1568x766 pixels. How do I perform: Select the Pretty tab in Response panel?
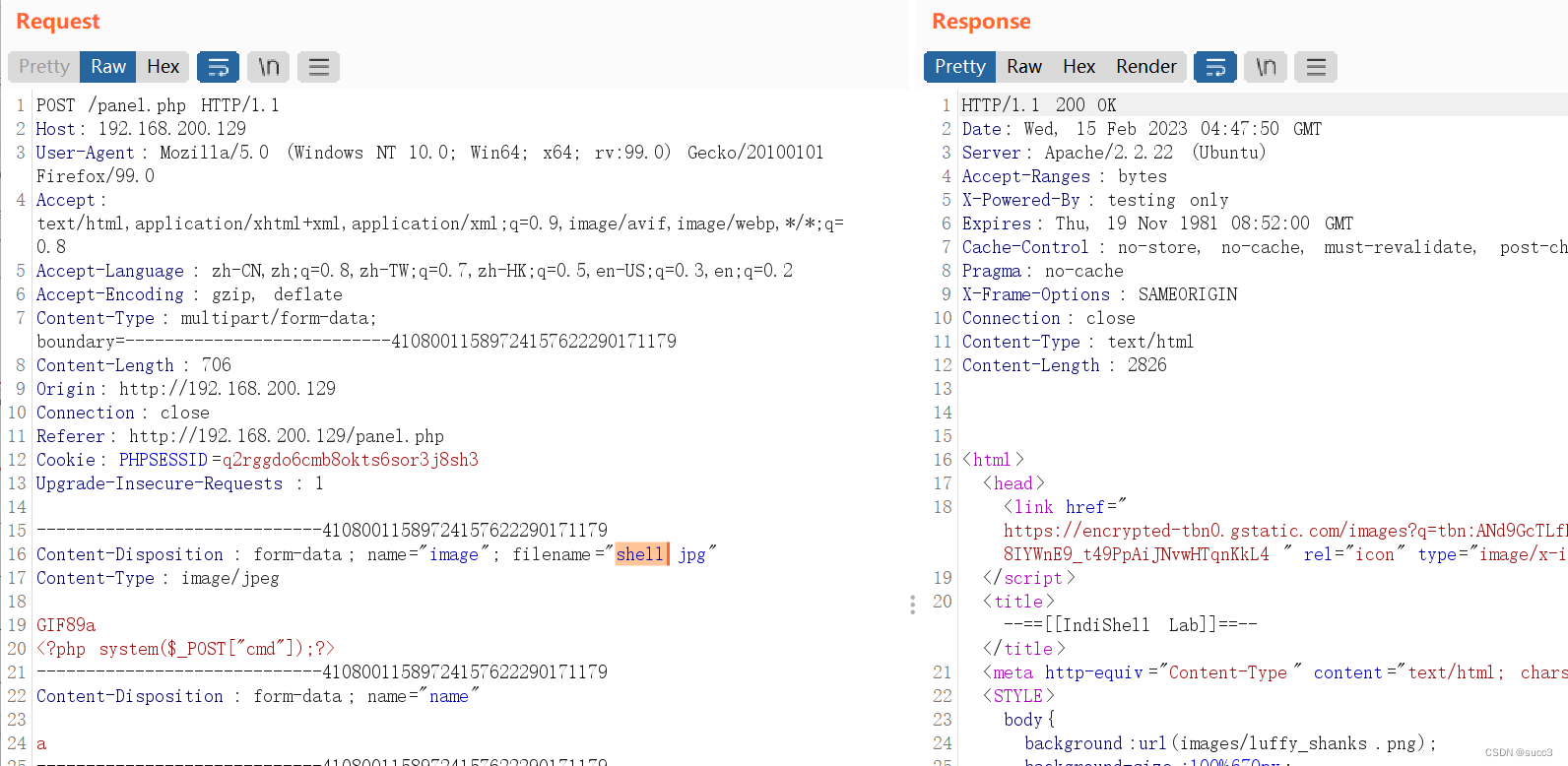pos(960,67)
